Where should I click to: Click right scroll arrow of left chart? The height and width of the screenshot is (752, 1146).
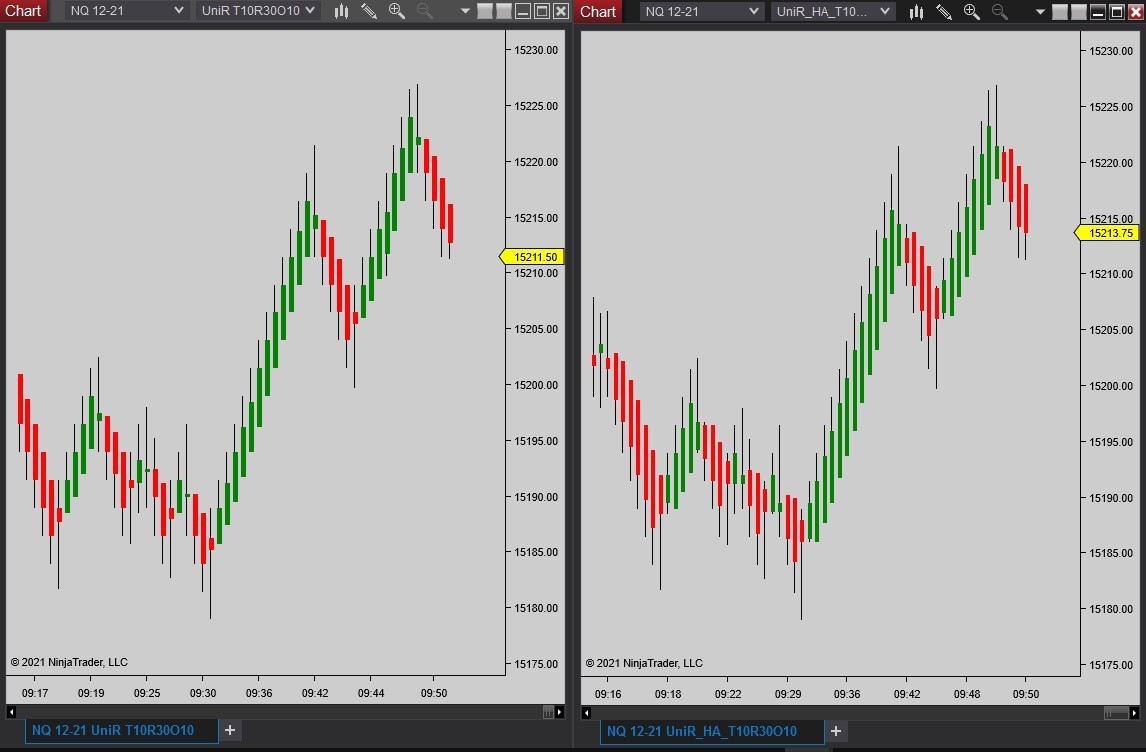pyautogui.click(x=559, y=712)
